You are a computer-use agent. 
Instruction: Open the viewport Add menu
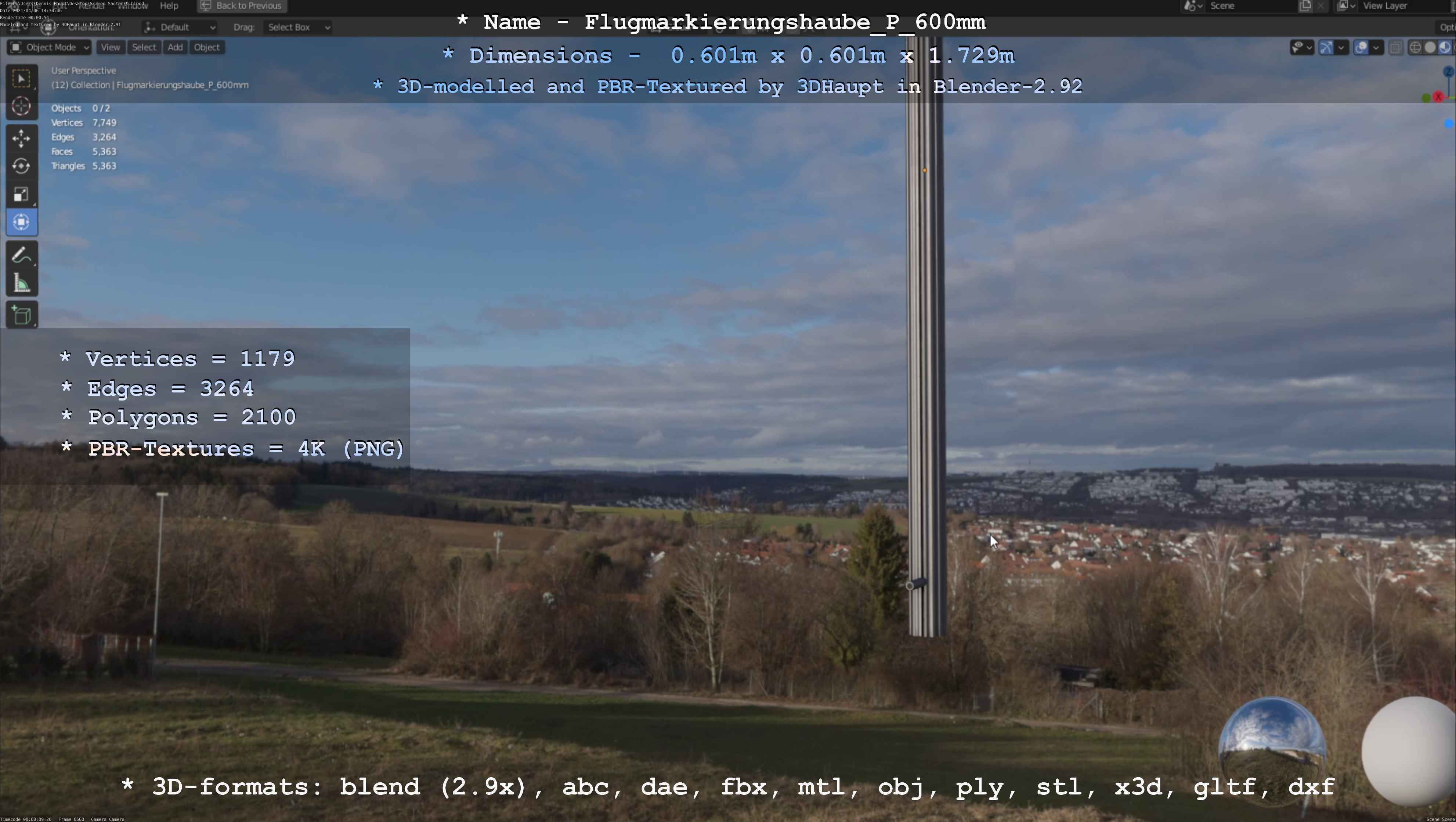(x=175, y=47)
